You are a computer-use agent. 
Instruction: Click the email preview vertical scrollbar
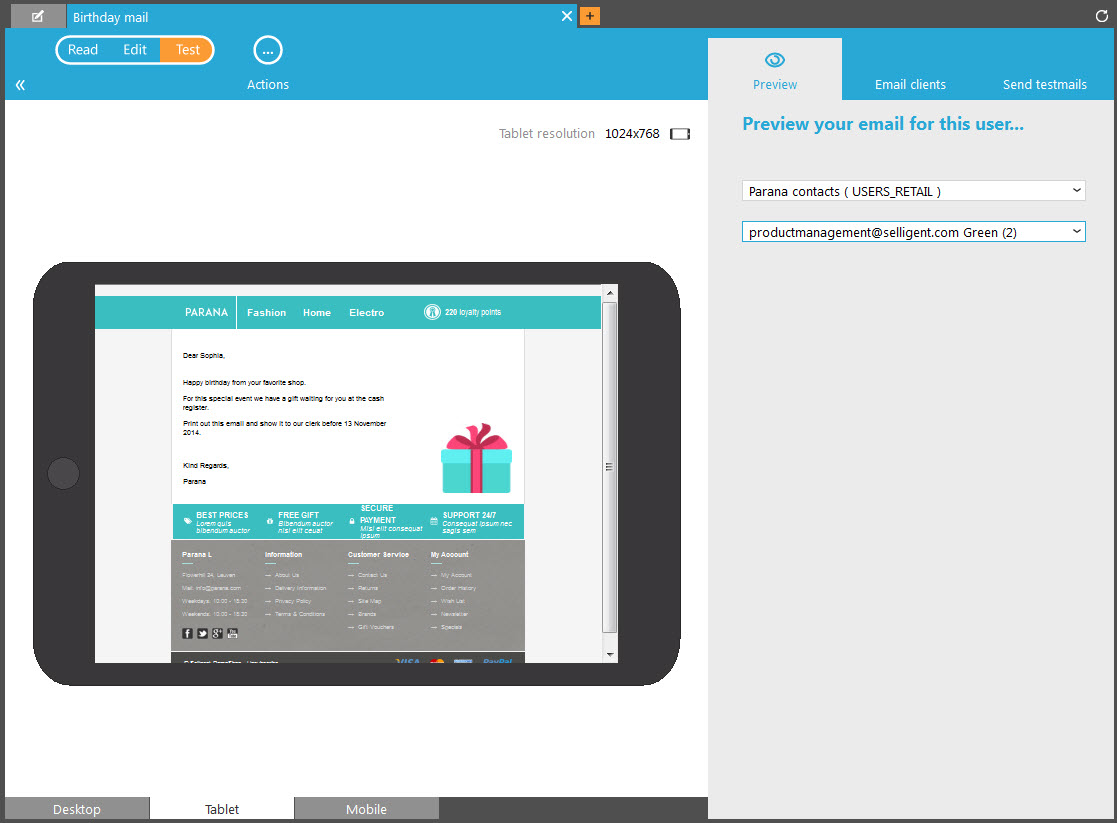click(610, 467)
